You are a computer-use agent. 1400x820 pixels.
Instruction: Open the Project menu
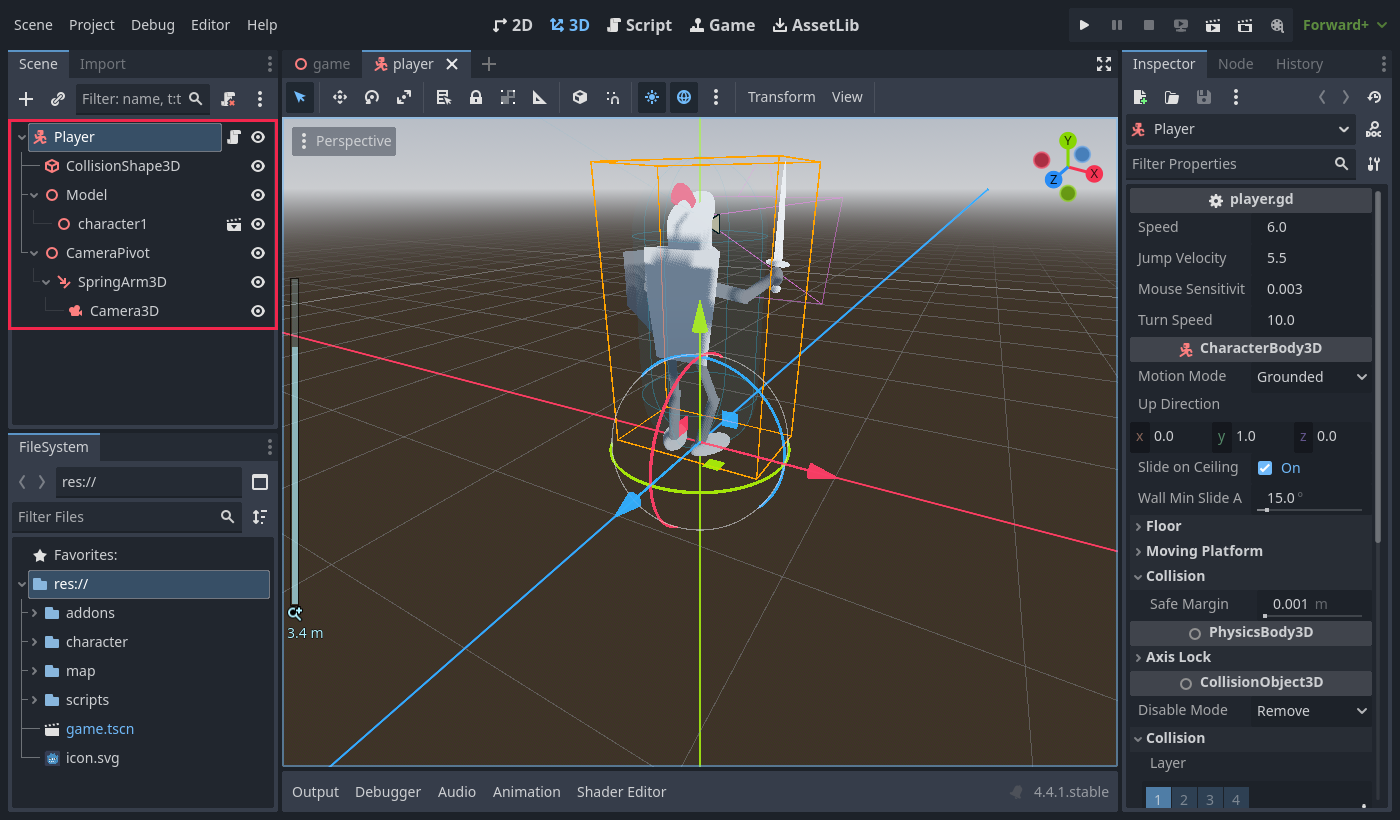pyautogui.click(x=92, y=25)
